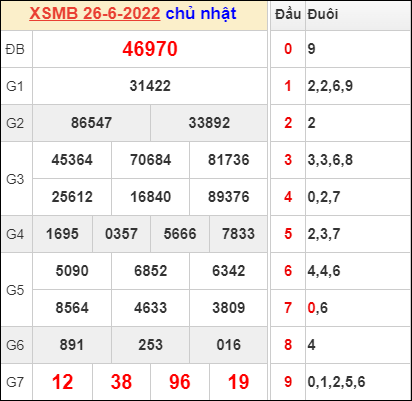This screenshot has height=401, width=412.
Task: Select G6 number 016
Action: pos(229,345)
